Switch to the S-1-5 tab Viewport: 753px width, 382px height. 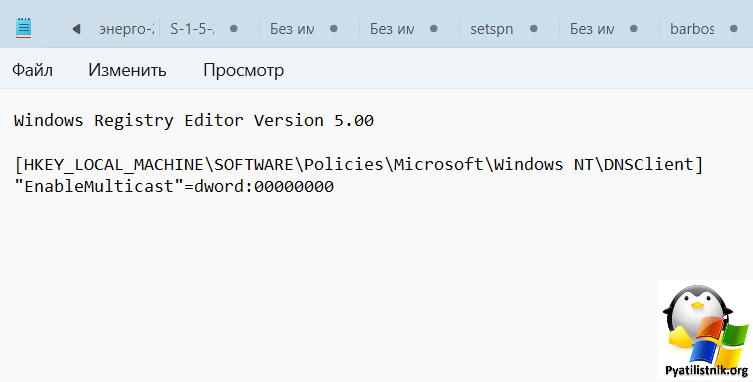click(193, 29)
